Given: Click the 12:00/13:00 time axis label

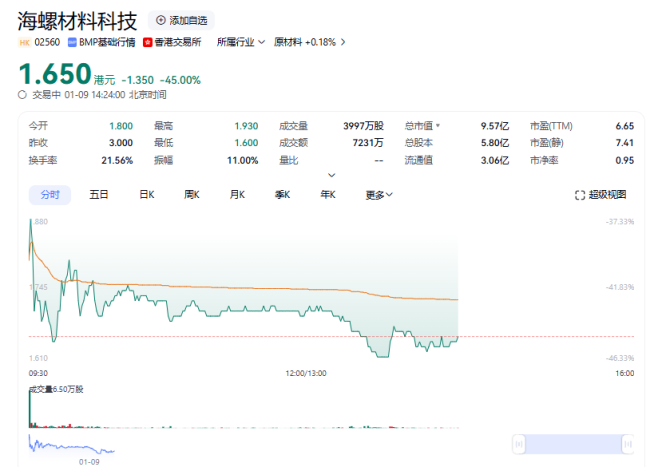Looking at the screenshot, I should (306, 373).
